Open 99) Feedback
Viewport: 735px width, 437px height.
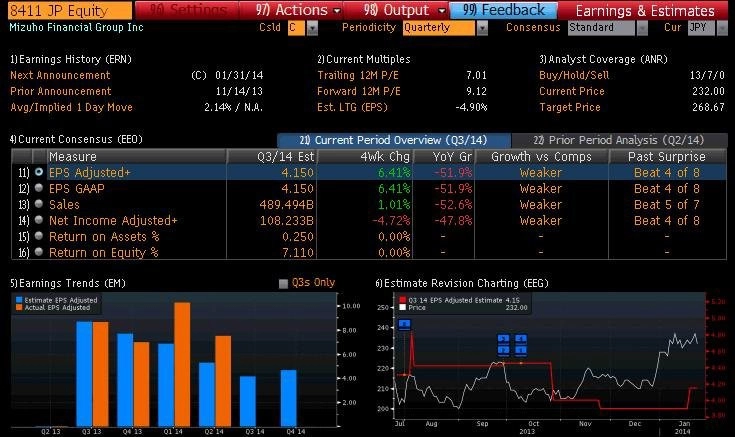coord(503,10)
